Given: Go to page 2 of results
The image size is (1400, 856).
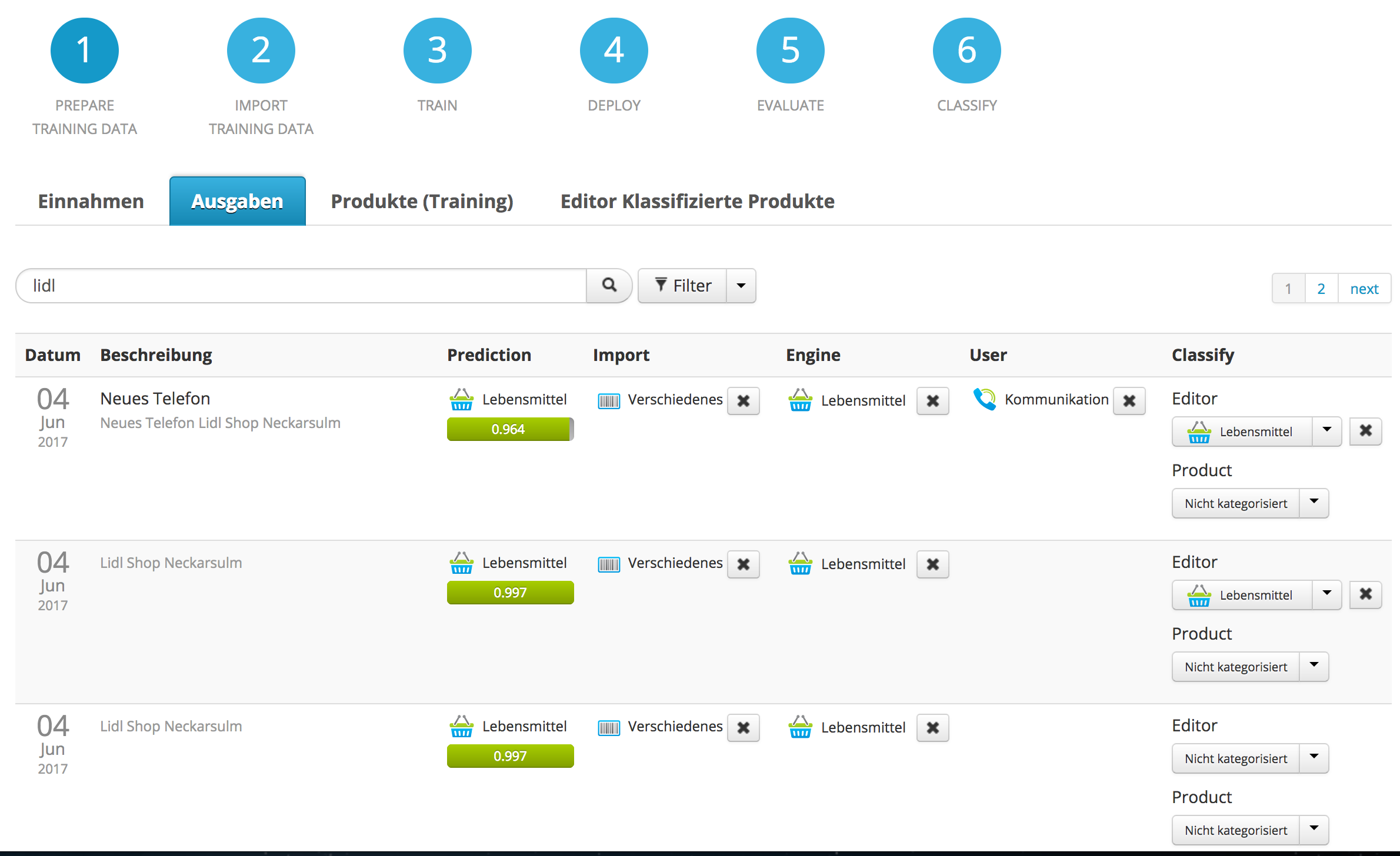Looking at the screenshot, I should click(x=1321, y=289).
